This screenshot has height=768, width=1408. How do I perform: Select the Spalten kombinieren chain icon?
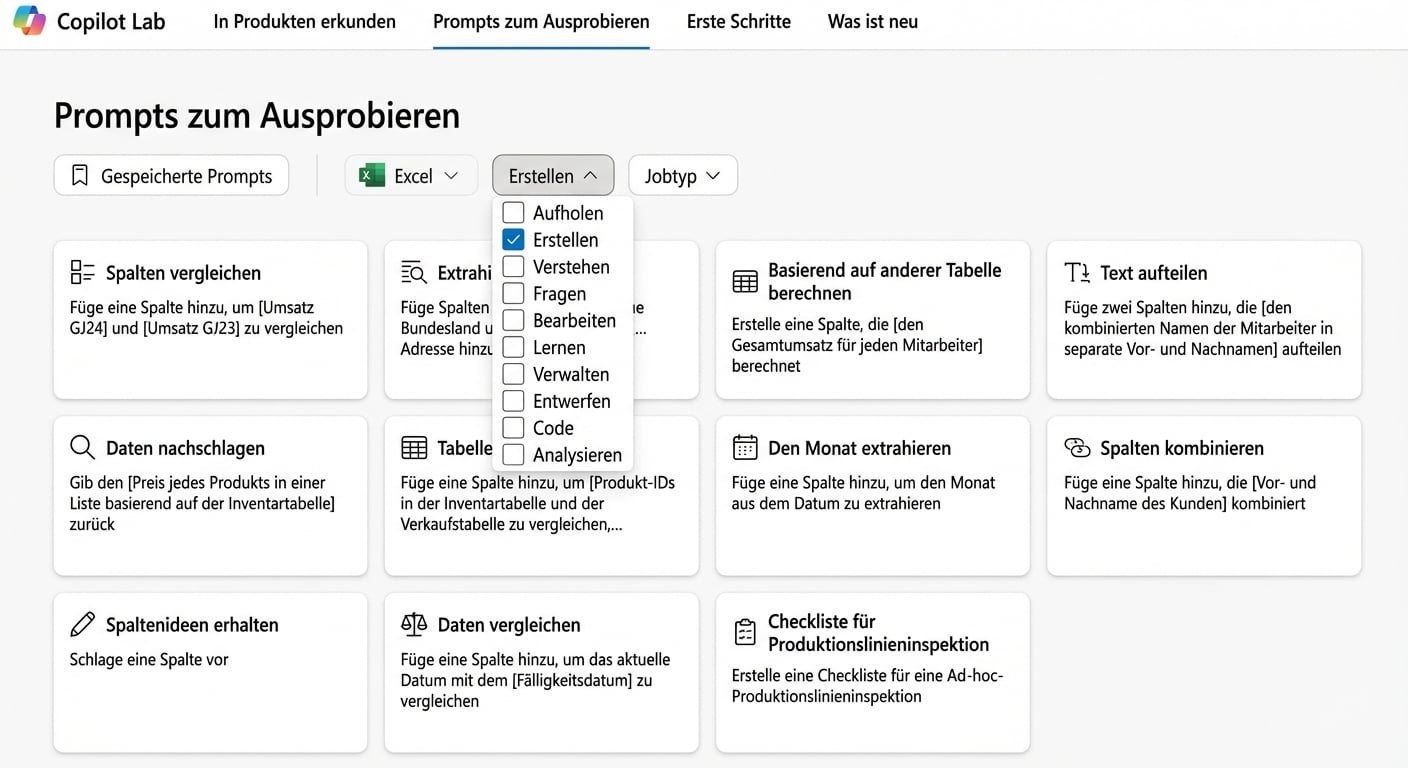pos(1075,448)
